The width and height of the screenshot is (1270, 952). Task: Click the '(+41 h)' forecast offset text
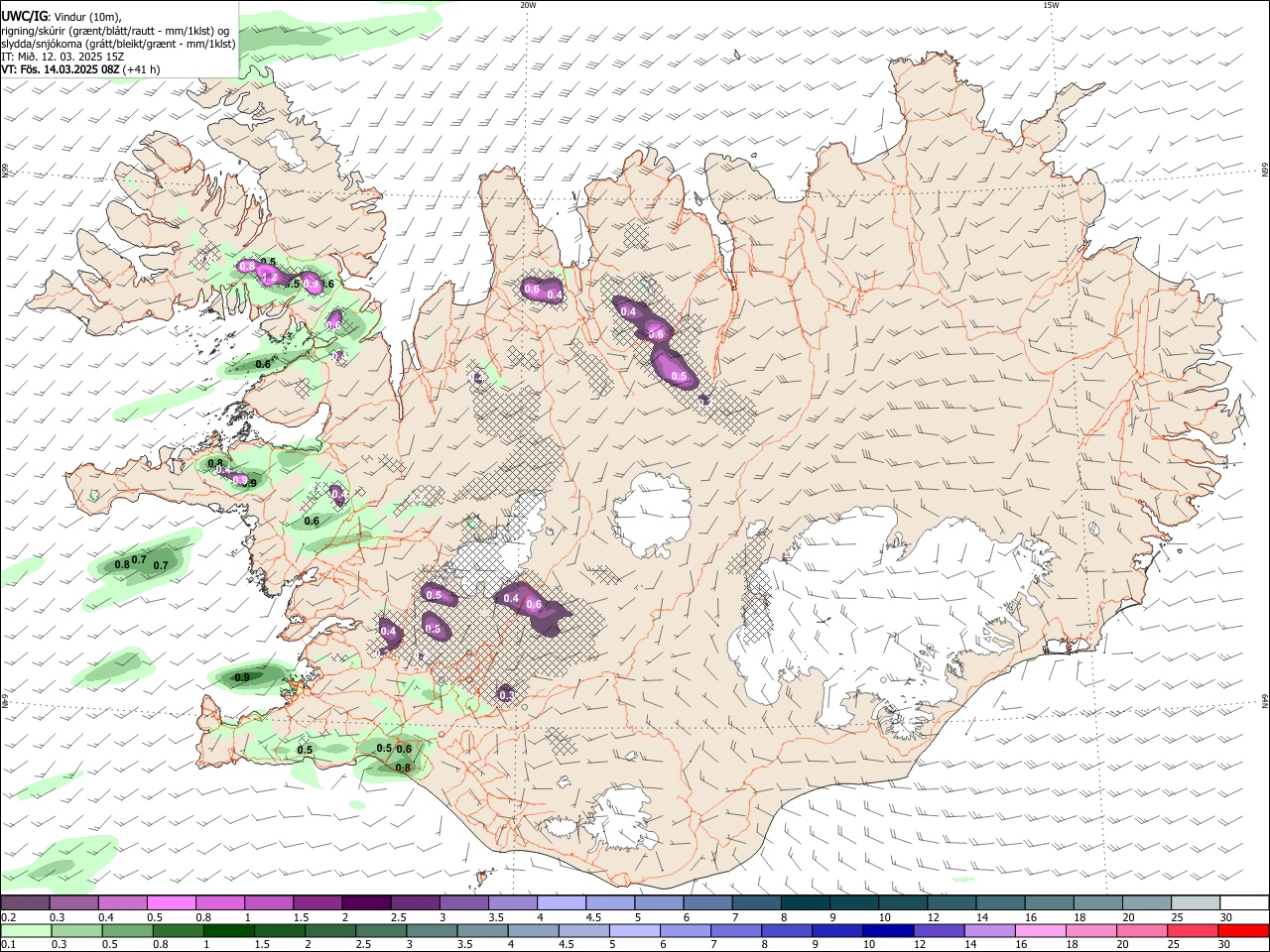click(142, 69)
